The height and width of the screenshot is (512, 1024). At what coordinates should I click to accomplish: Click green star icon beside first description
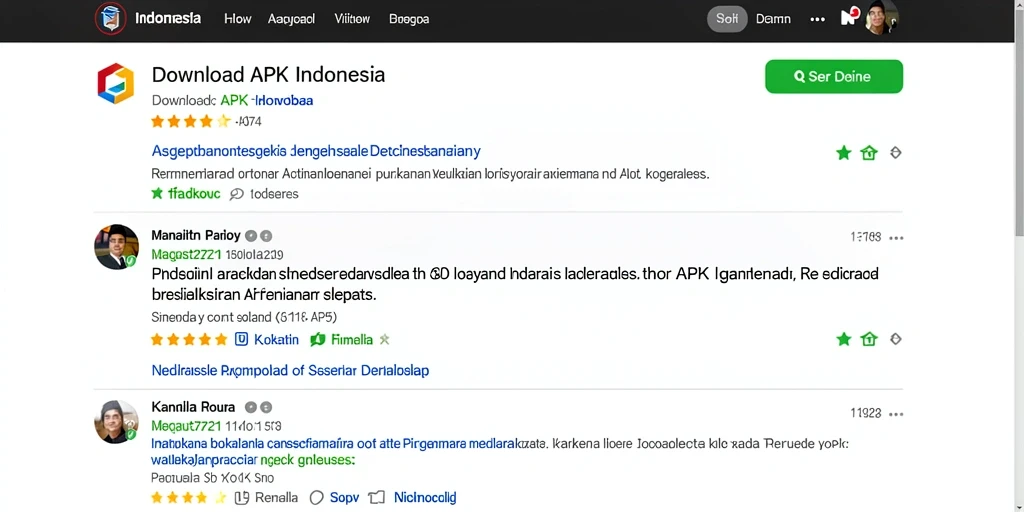[x=844, y=153]
